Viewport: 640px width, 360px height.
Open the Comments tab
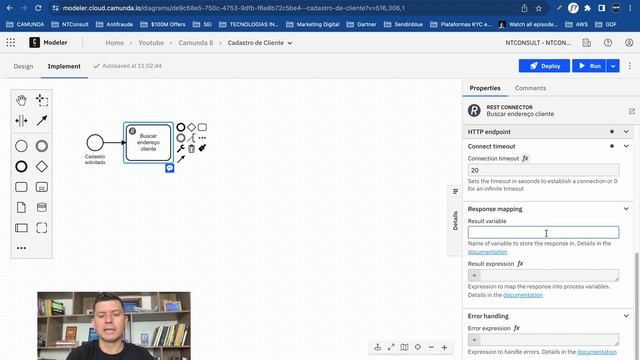[x=530, y=88]
